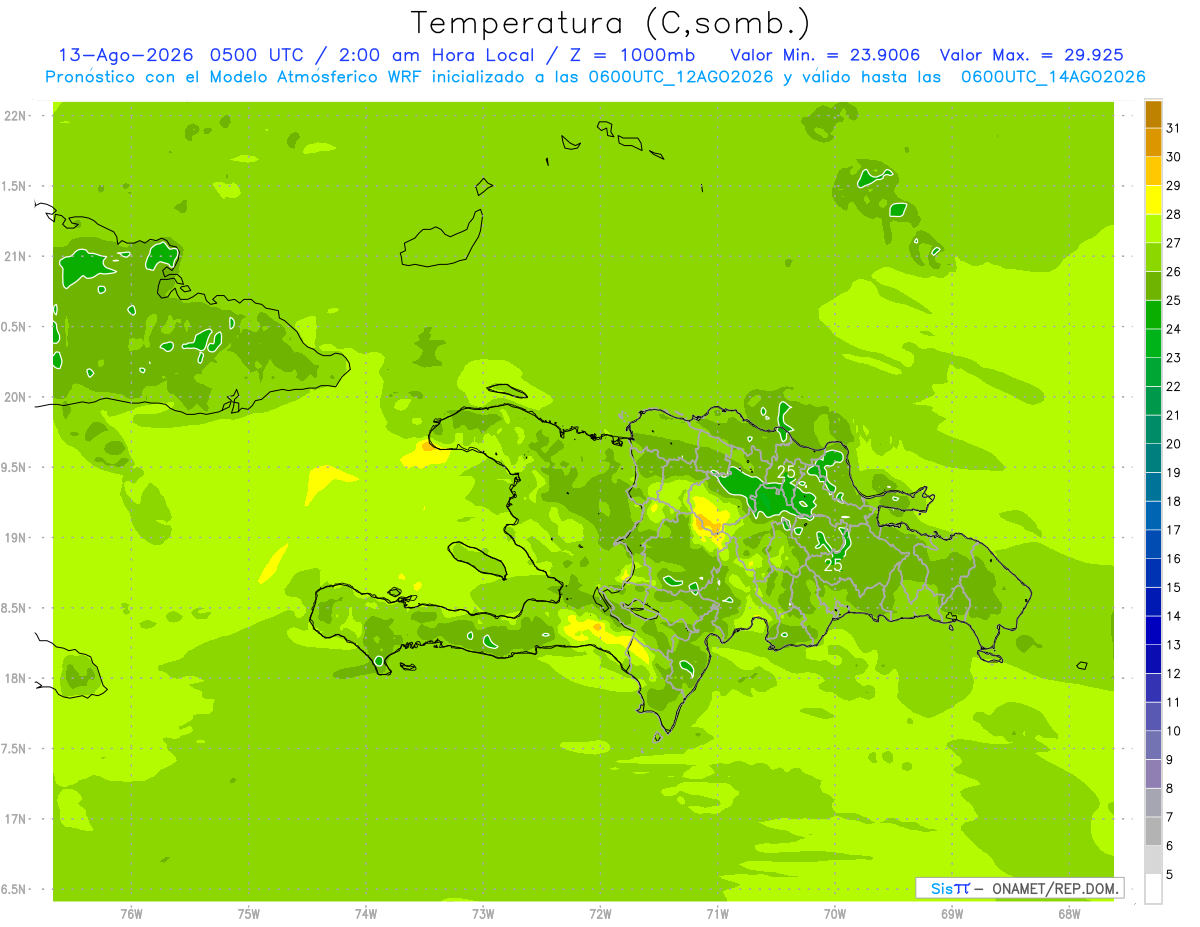This screenshot has height=927, width=1200.
Task: Click the legend swatch between 30 and 31
Action: [x=1153, y=143]
